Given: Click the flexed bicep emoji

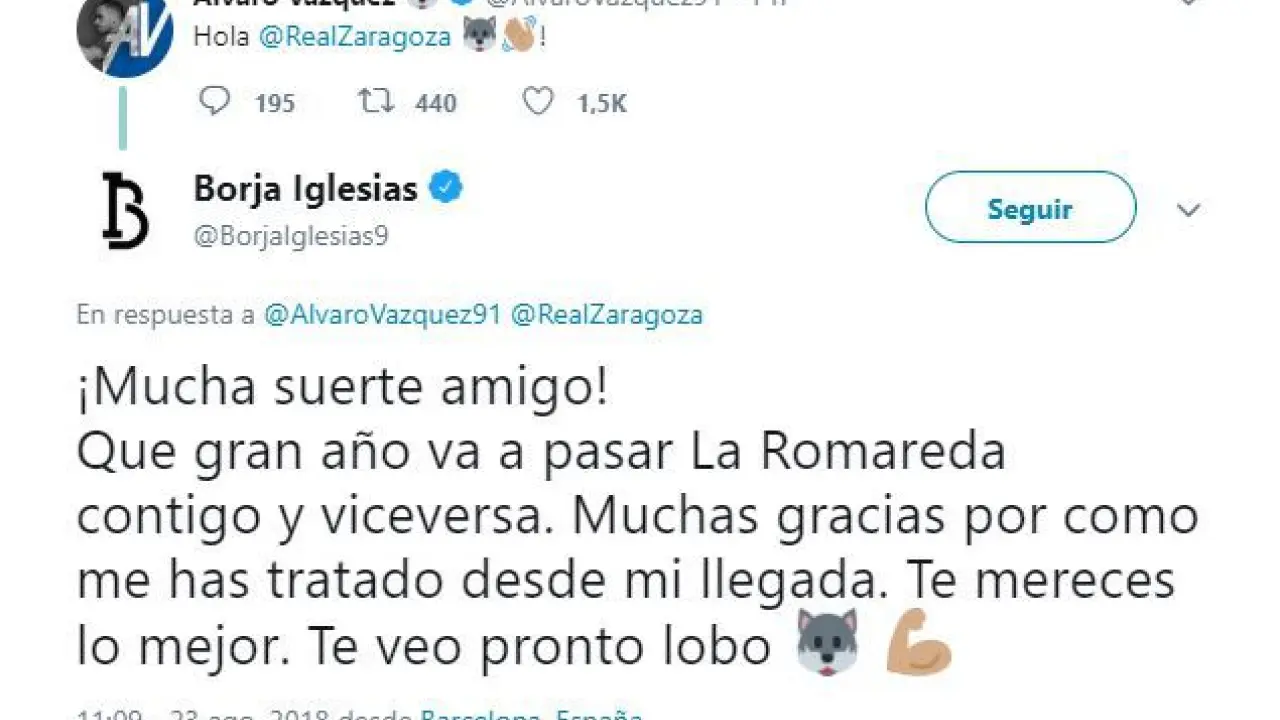Looking at the screenshot, I should (919, 643).
